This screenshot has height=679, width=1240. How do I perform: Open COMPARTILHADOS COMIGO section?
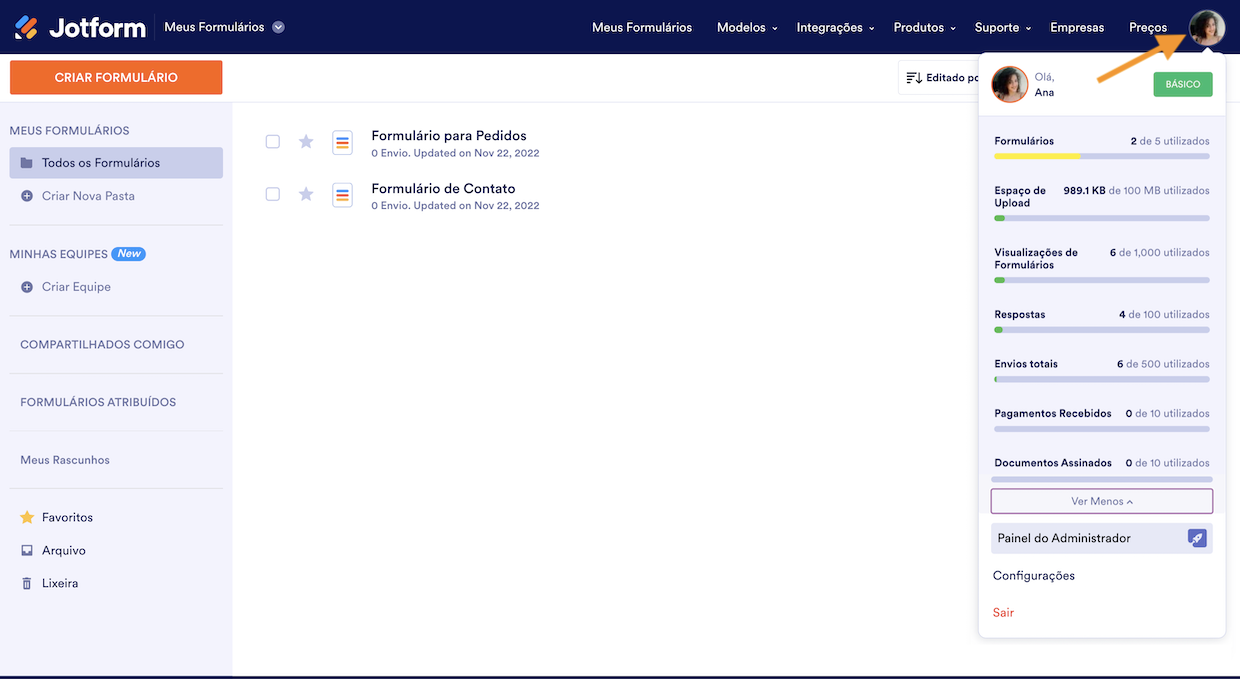102,344
